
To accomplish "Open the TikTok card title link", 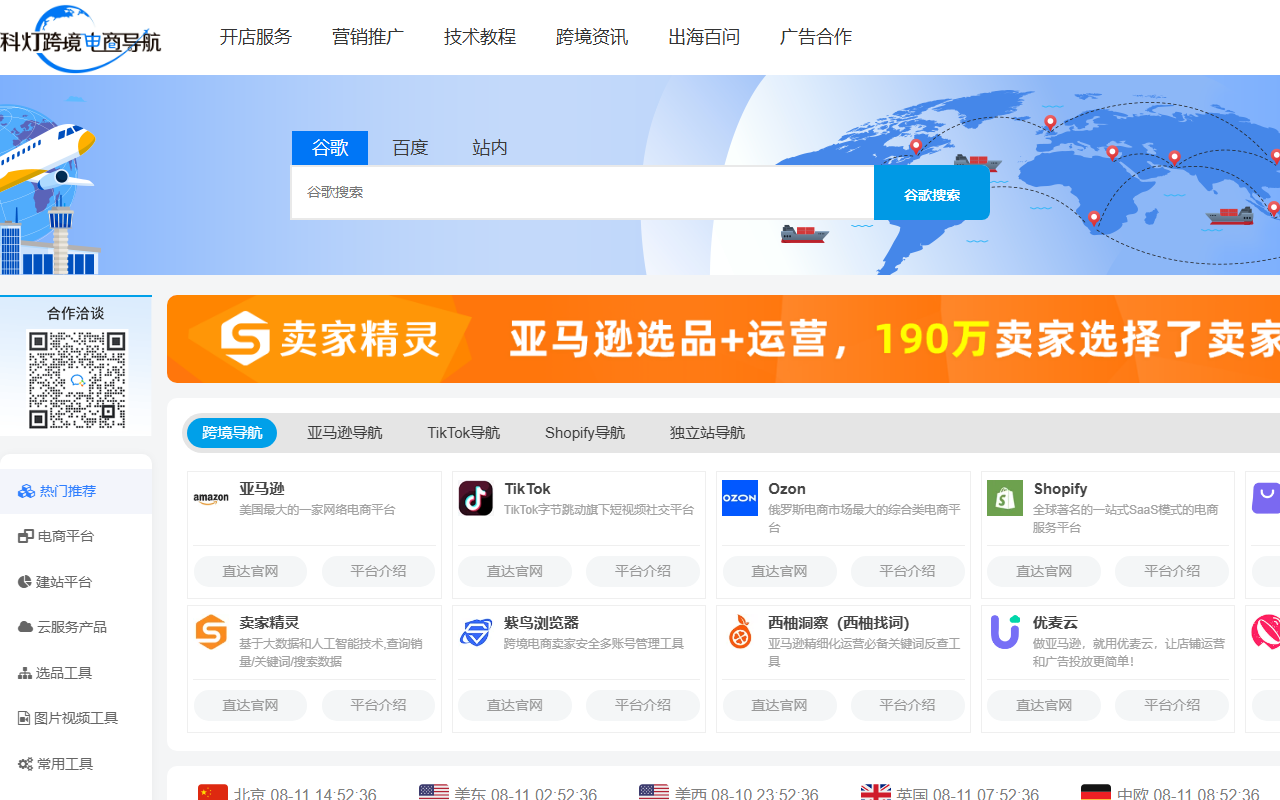I will point(528,489).
